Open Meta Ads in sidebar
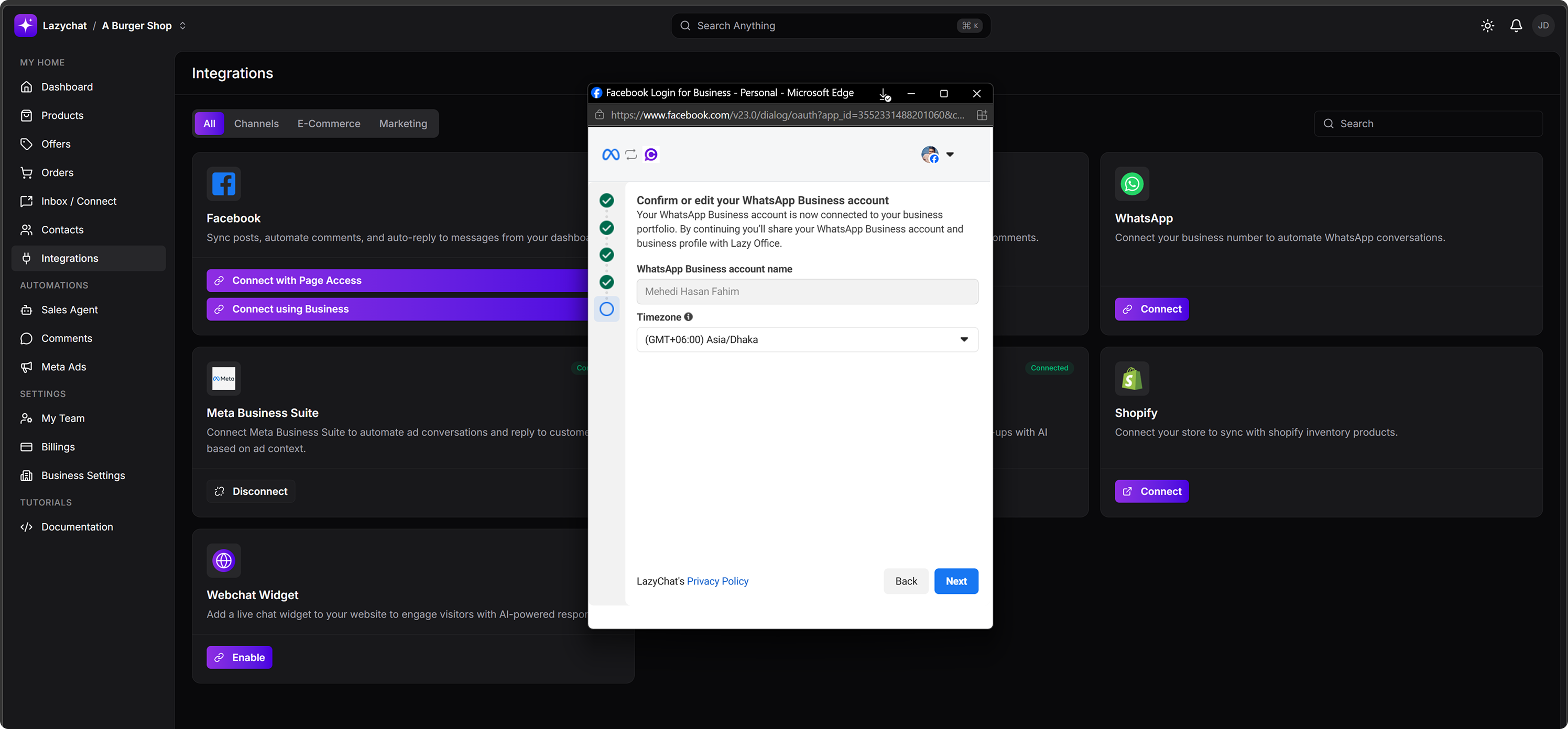 tap(63, 367)
